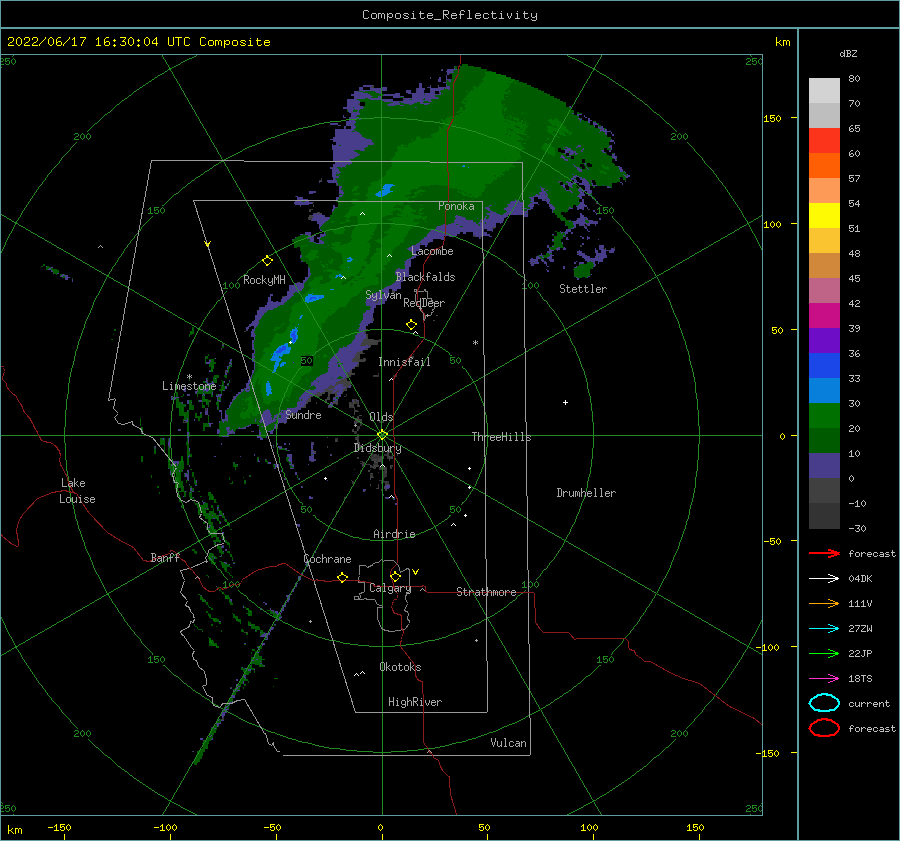Screen dimensions: 900x841
Task: Click the yellow V marker right of Calgary diamond
Action: click(x=416, y=572)
